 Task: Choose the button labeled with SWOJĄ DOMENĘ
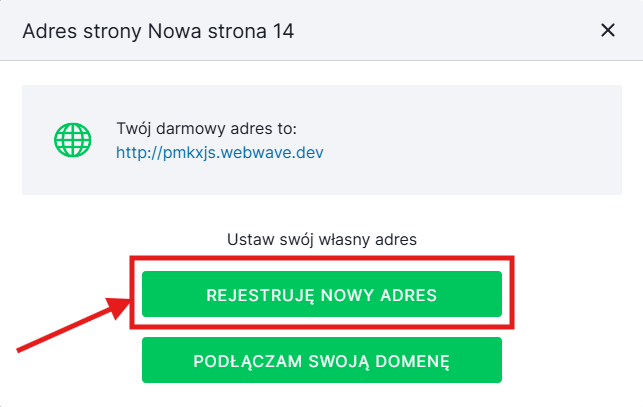(321, 360)
